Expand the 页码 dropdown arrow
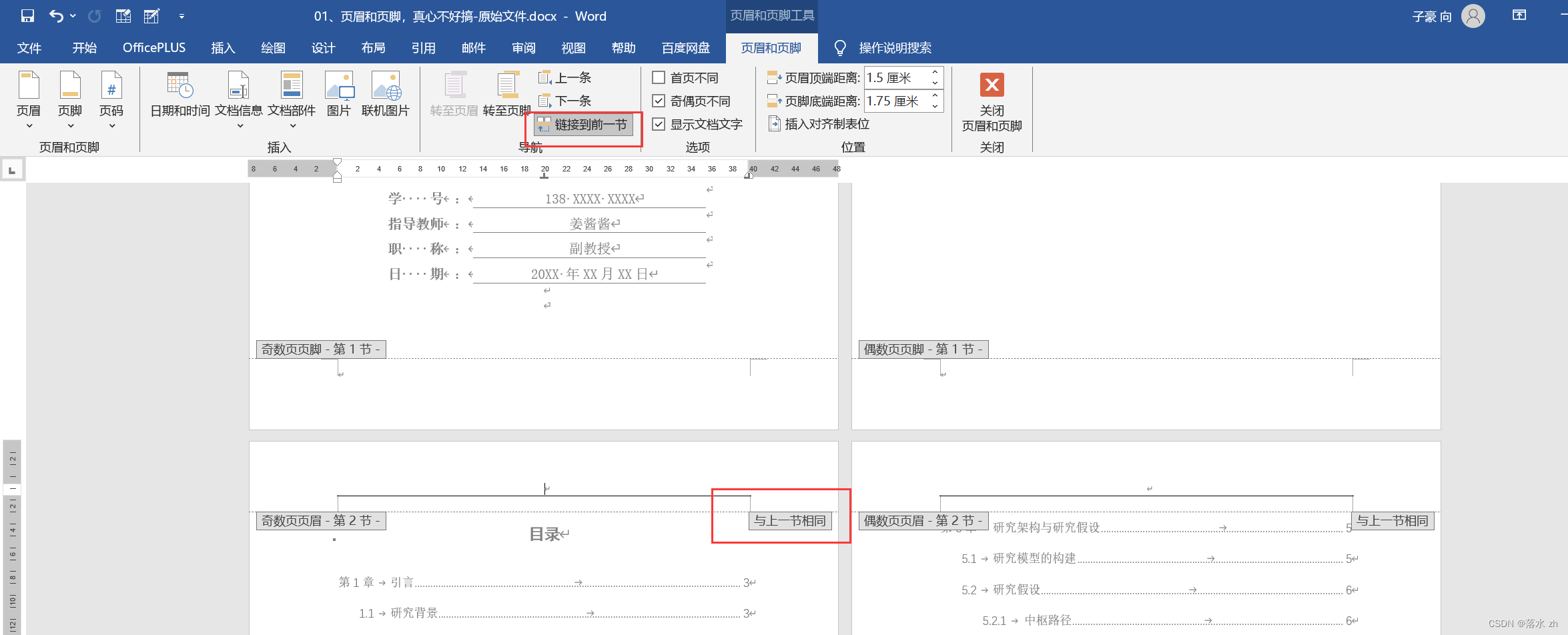1568x635 pixels. click(112, 126)
